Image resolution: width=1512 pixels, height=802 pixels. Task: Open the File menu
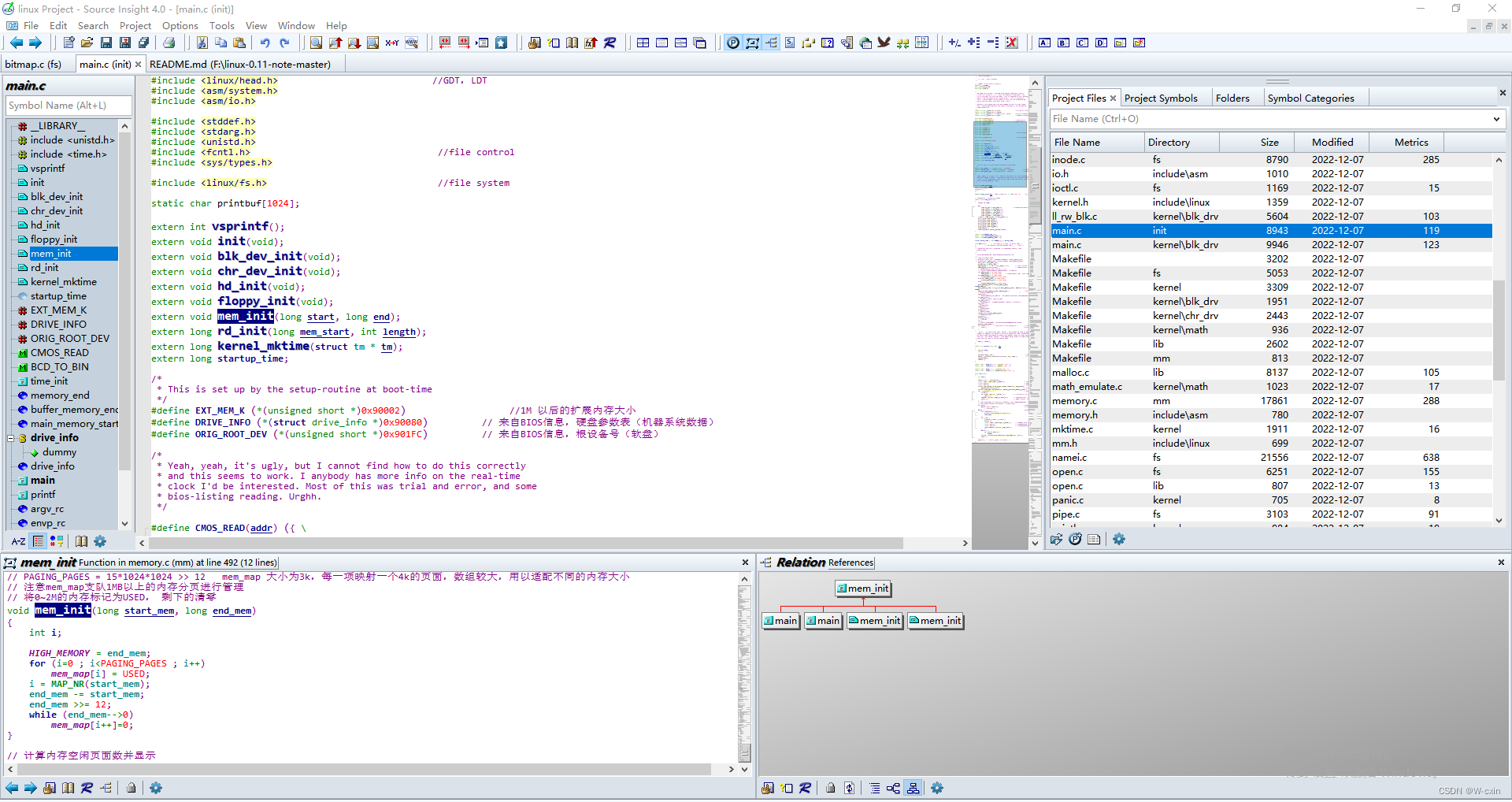coord(31,25)
